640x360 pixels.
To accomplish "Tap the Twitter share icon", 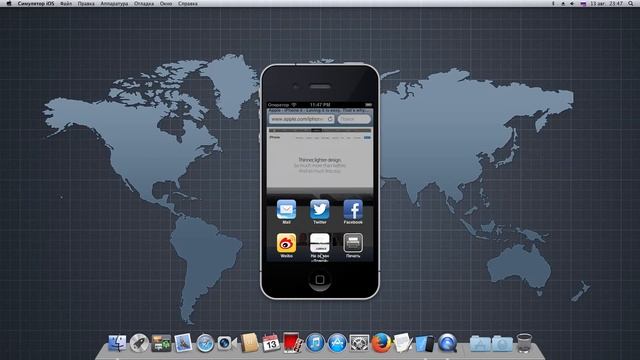I will 320,210.
